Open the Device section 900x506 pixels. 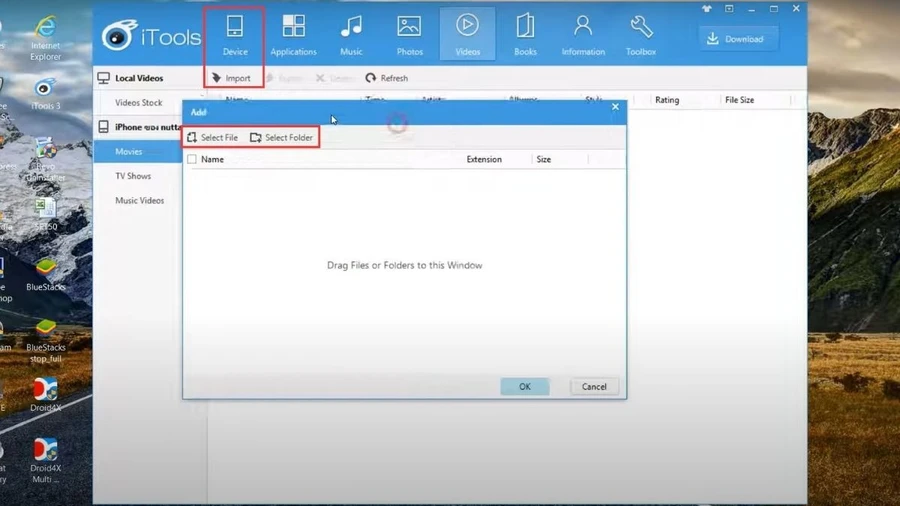click(x=235, y=36)
